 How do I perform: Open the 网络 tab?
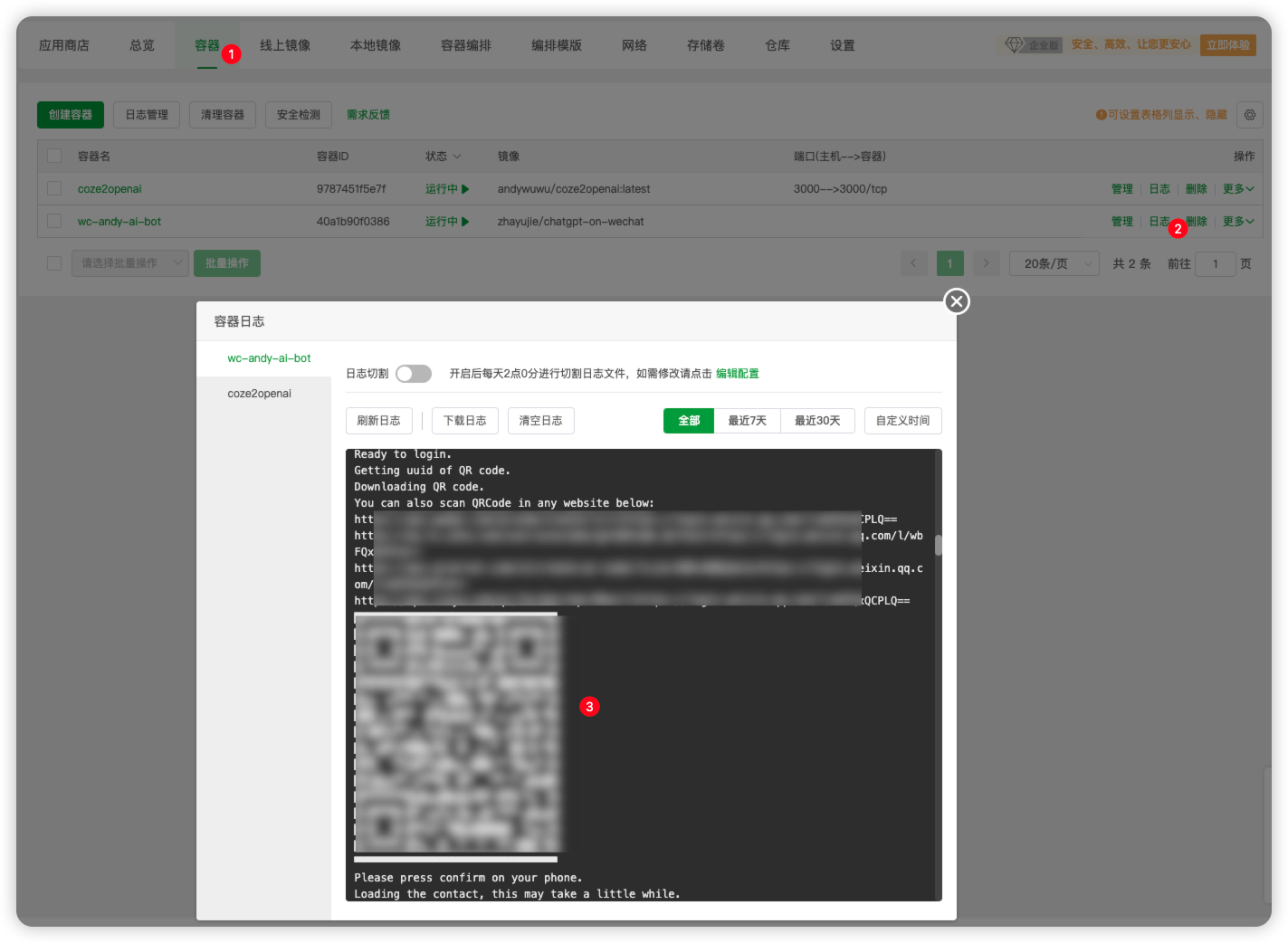point(634,45)
